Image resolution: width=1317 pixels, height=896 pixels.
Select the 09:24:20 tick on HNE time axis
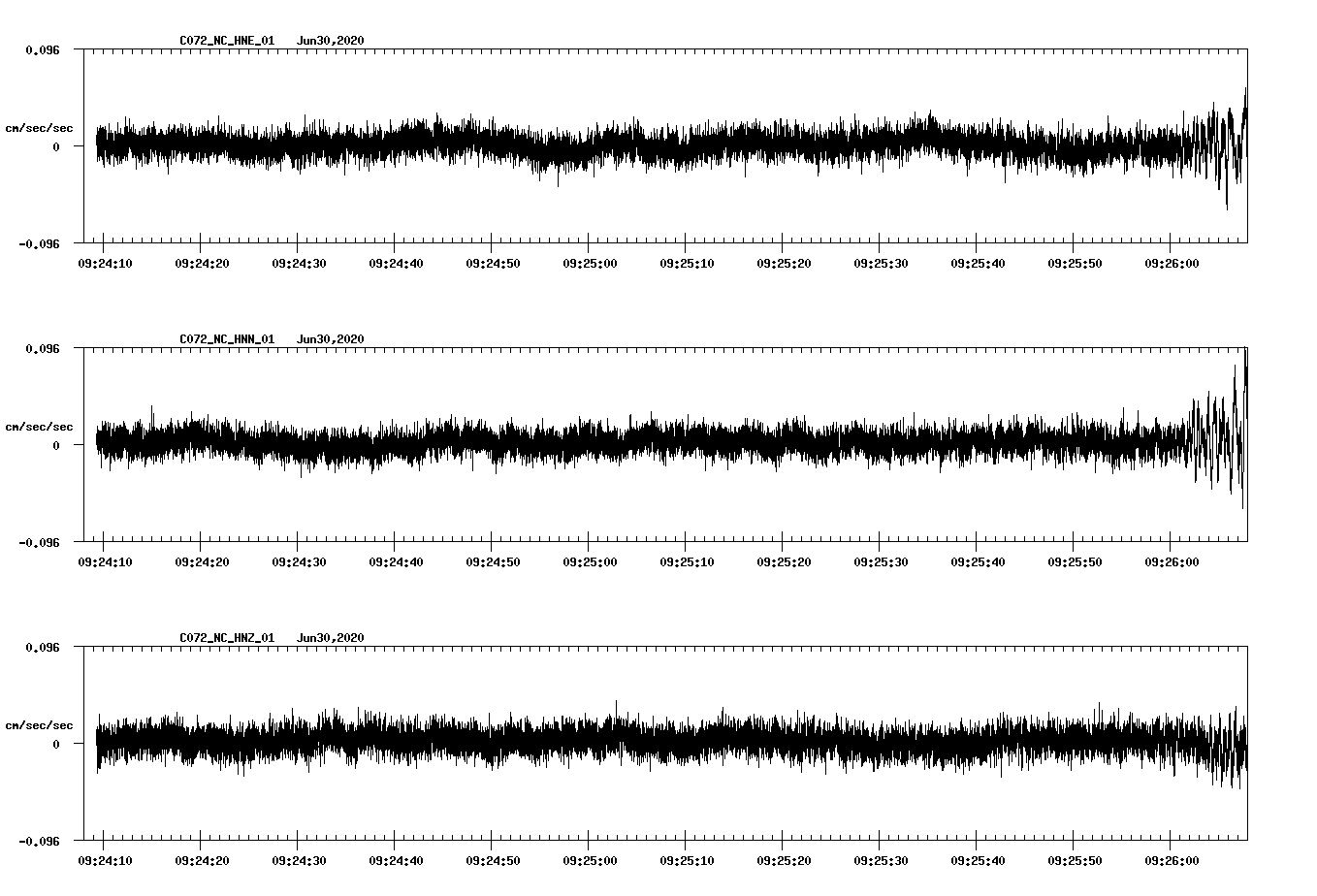pos(201,263)
